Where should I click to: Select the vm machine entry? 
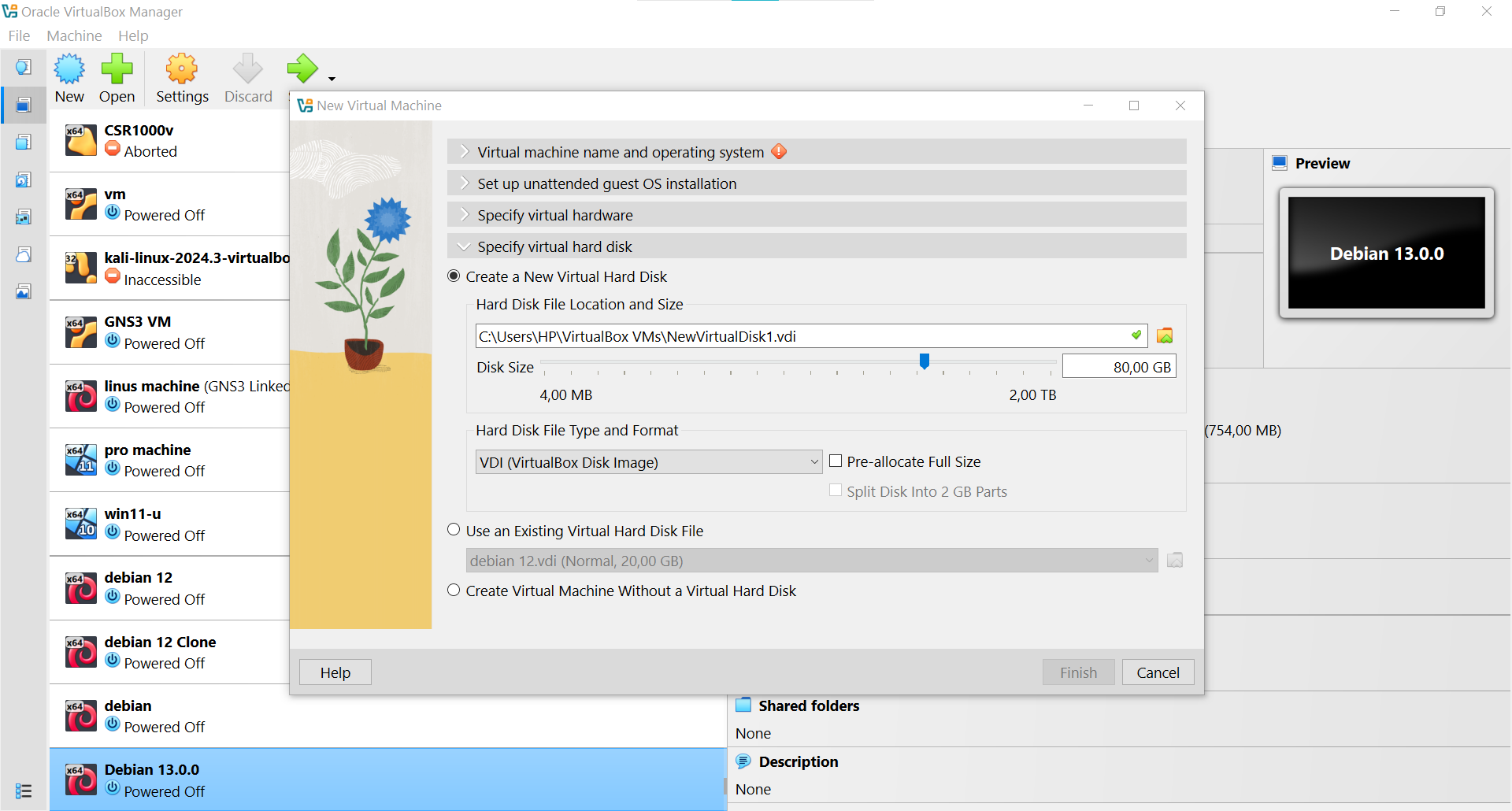(x=169, y=205)
